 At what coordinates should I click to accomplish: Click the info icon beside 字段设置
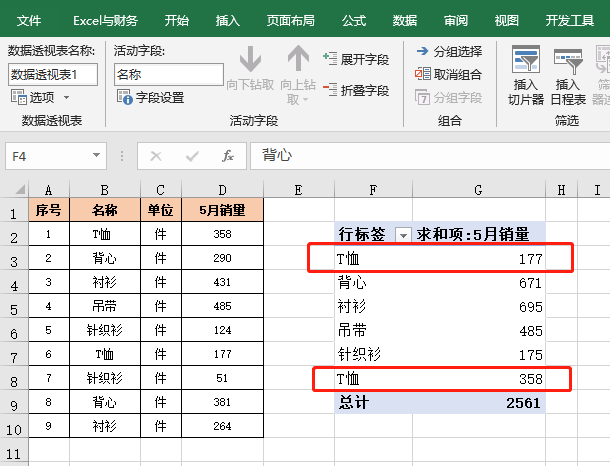[x=125, y=97]
